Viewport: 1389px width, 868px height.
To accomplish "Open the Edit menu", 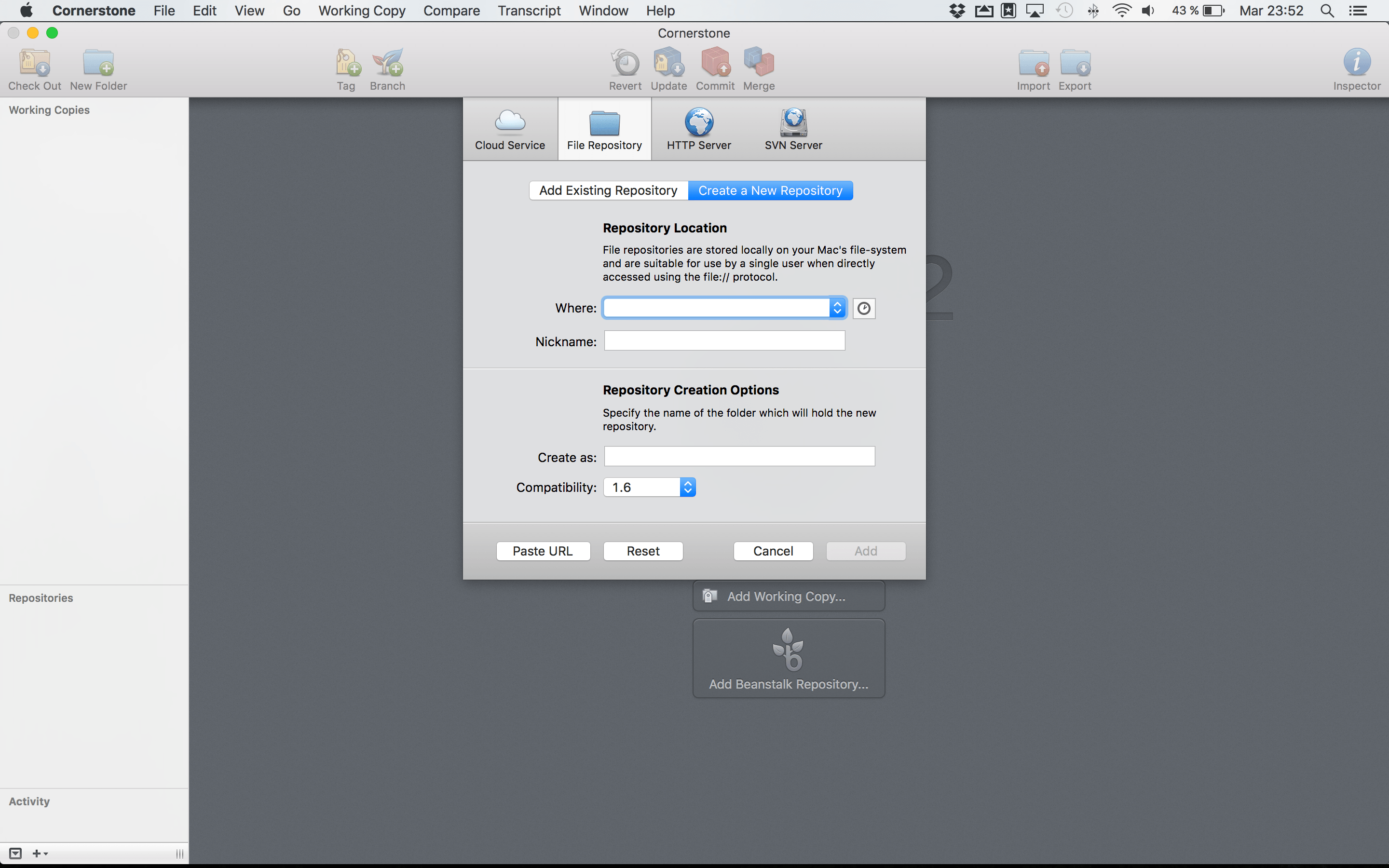I will (205, 10).
